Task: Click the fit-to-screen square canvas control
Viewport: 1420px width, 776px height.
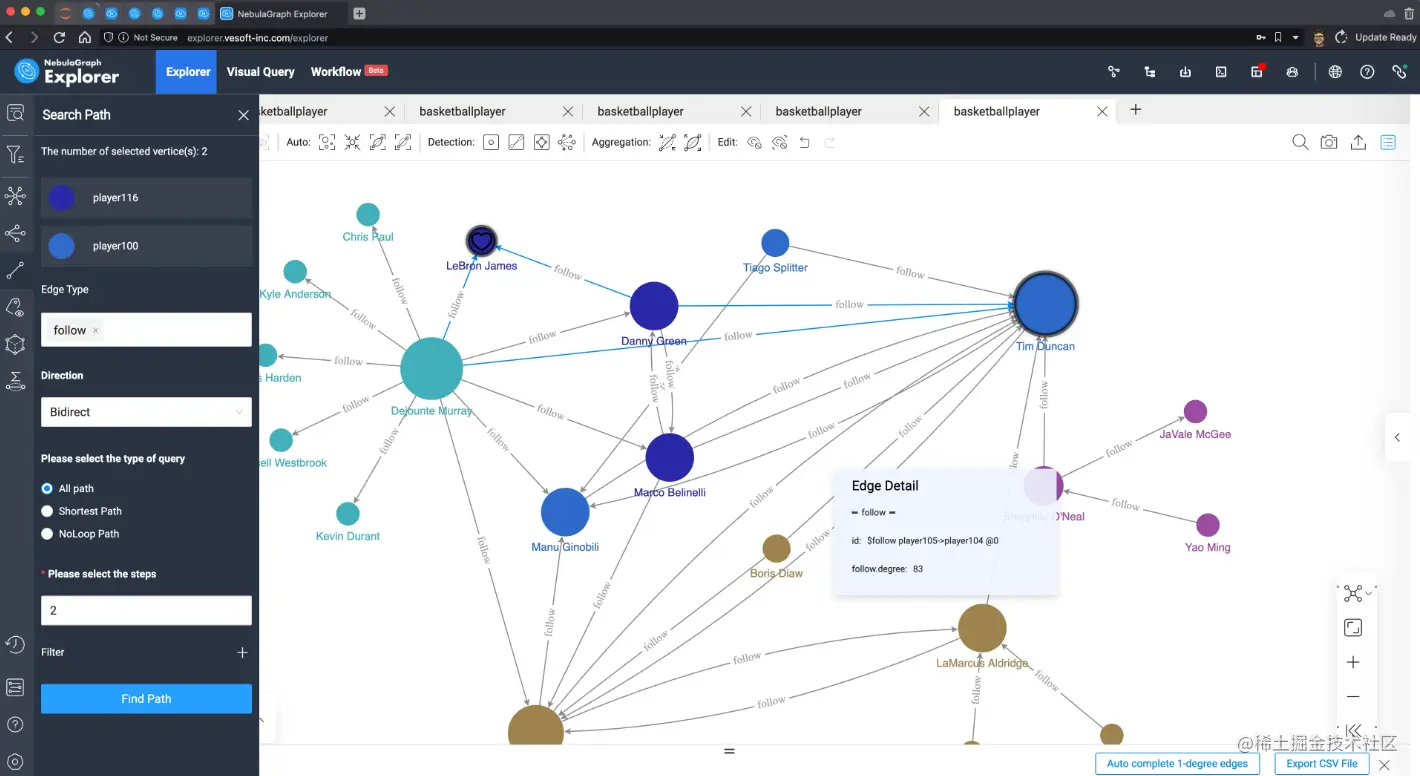Action: pyautogui.click(x=1353, y=628)
